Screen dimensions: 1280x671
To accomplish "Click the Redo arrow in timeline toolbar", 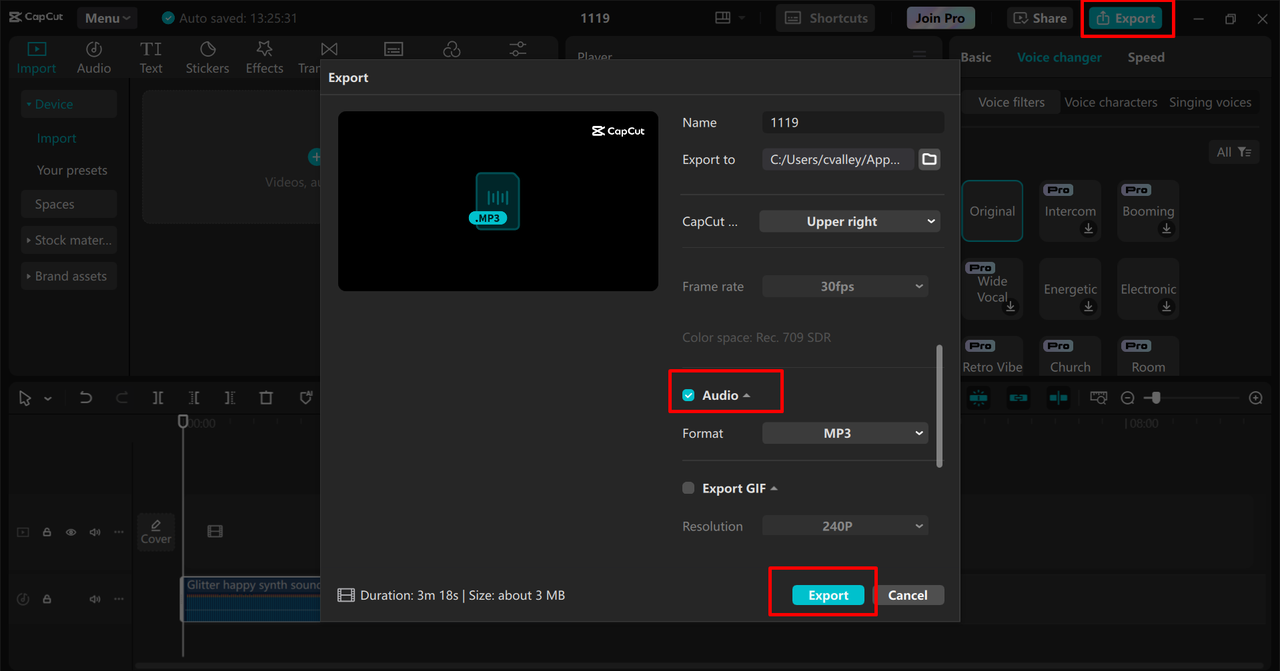I will click(x=122, y=398).
